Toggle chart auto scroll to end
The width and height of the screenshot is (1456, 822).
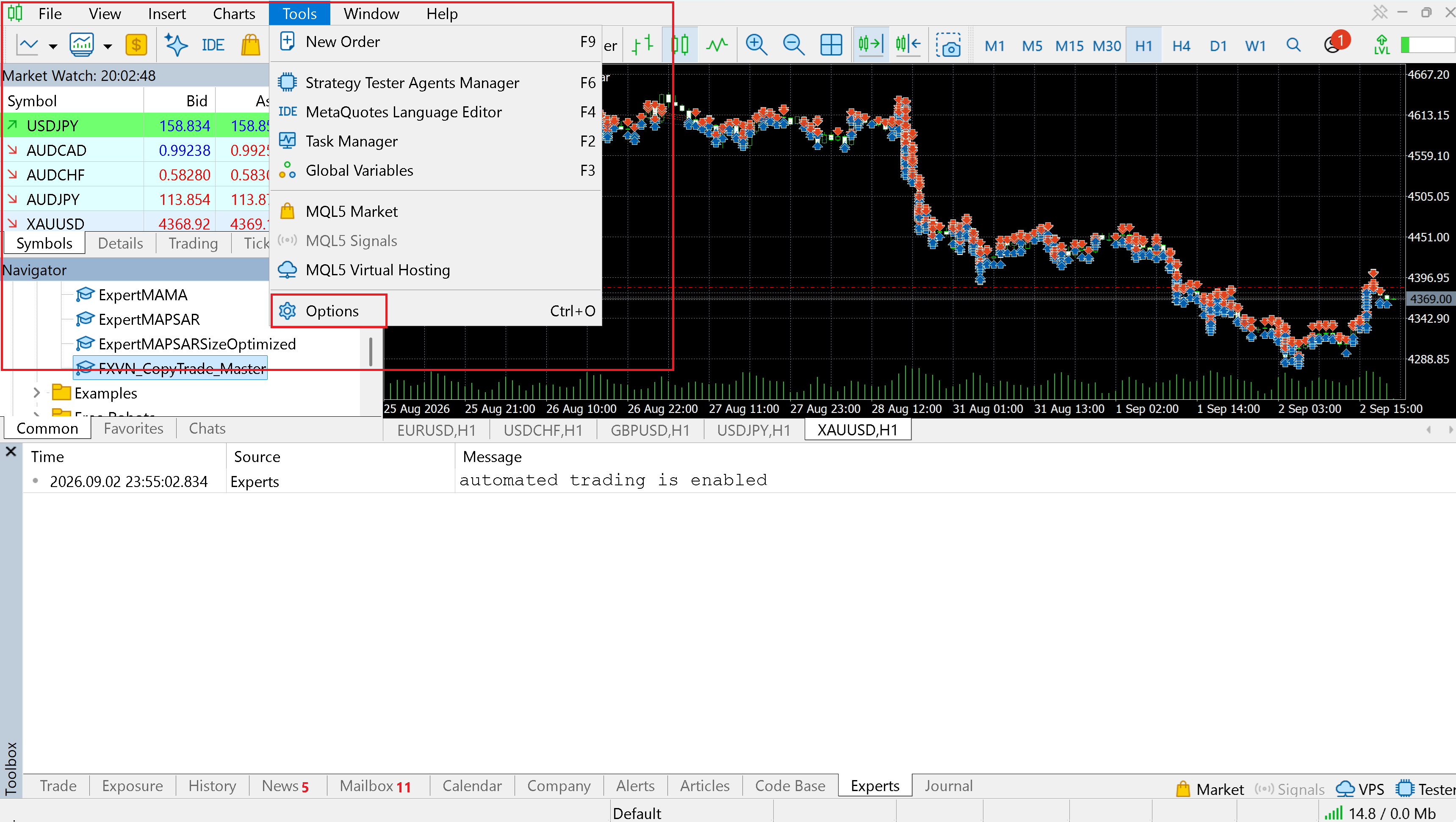point(870,44)
